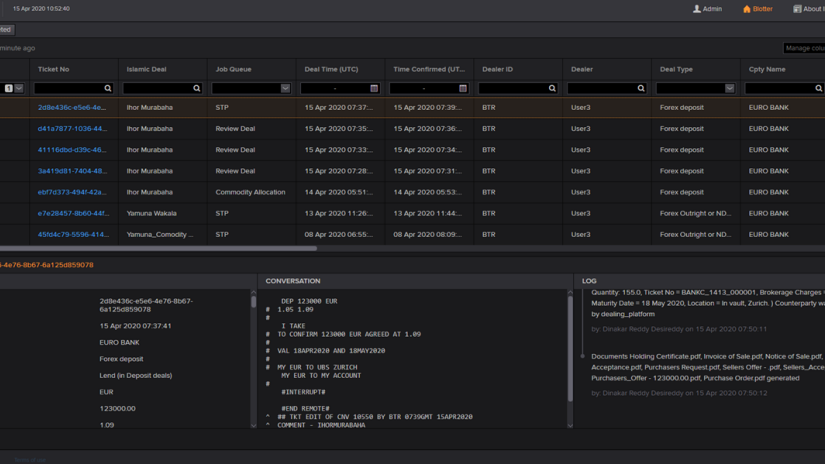Click 'Lend (in Deposit deals)' detail value
Screen dimensions: 825x464
[x=136, y=376]
